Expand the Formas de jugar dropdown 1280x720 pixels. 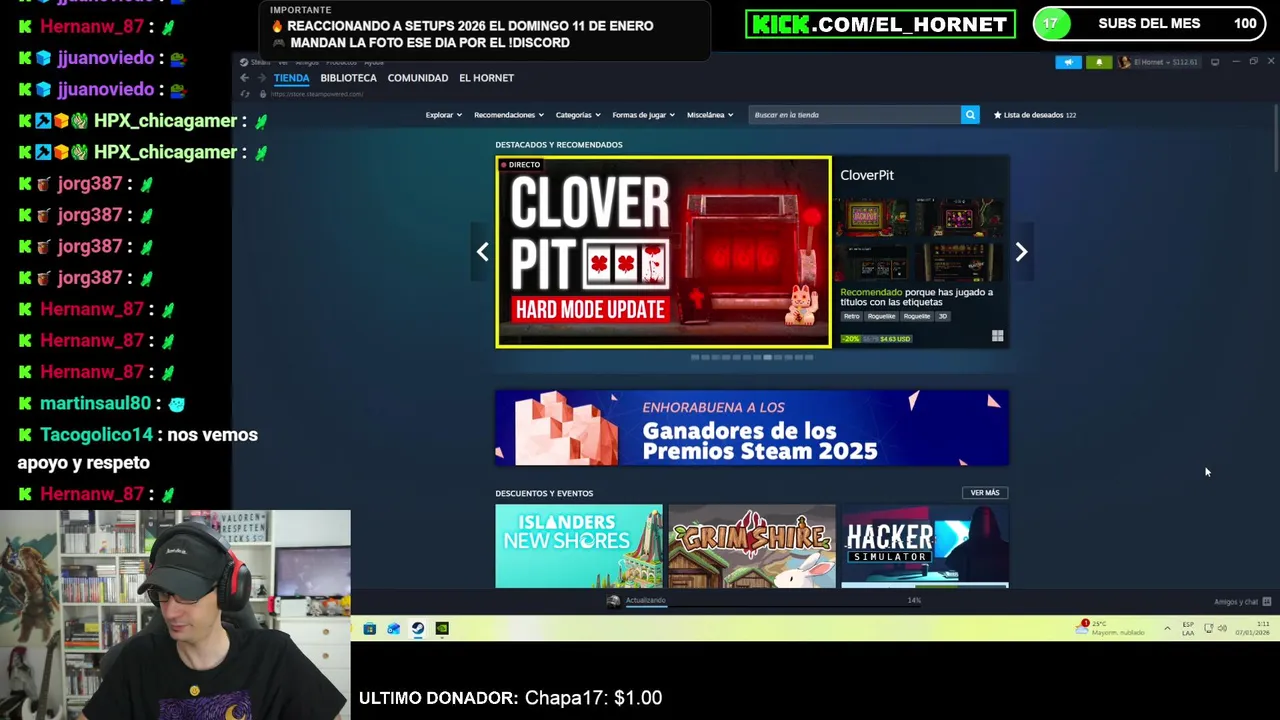coord(643,115)
